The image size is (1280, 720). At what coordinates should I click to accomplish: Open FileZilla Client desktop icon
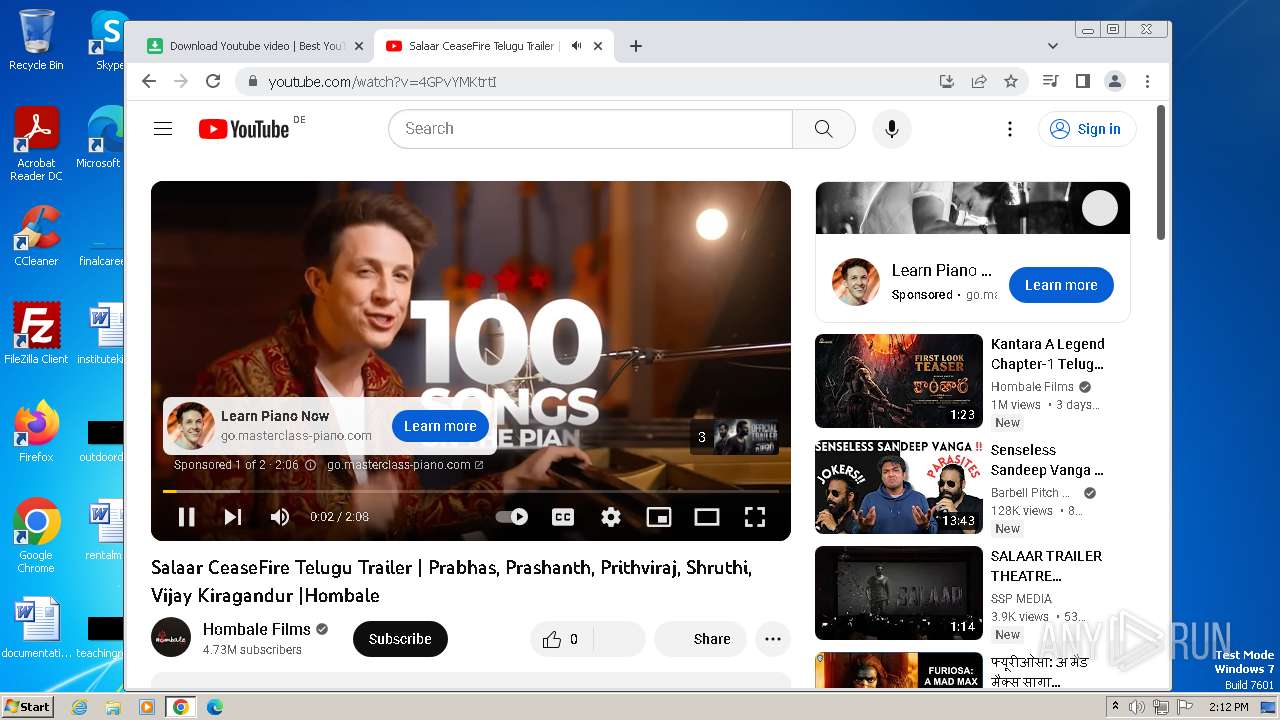click(36, 333)
